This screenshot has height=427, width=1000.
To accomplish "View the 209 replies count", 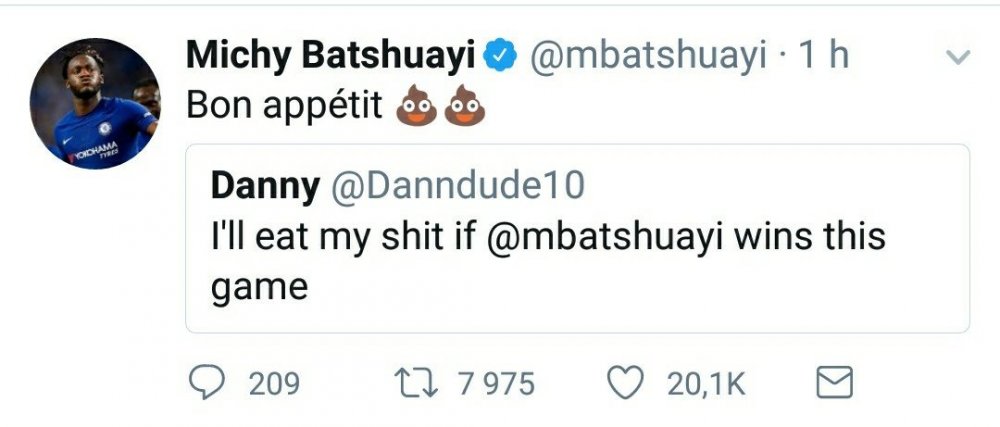I will pyautogui.click(x=274, y=384).
